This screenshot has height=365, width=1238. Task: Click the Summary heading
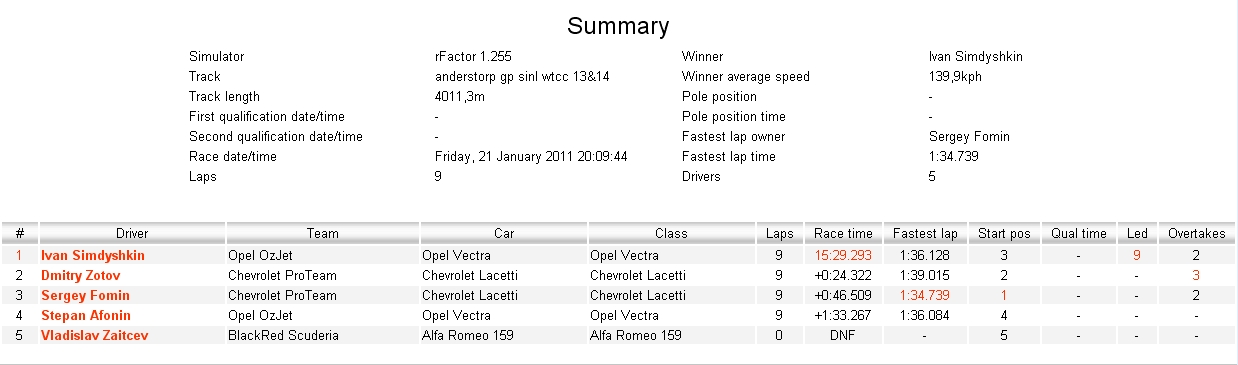[x=618, y=26]
